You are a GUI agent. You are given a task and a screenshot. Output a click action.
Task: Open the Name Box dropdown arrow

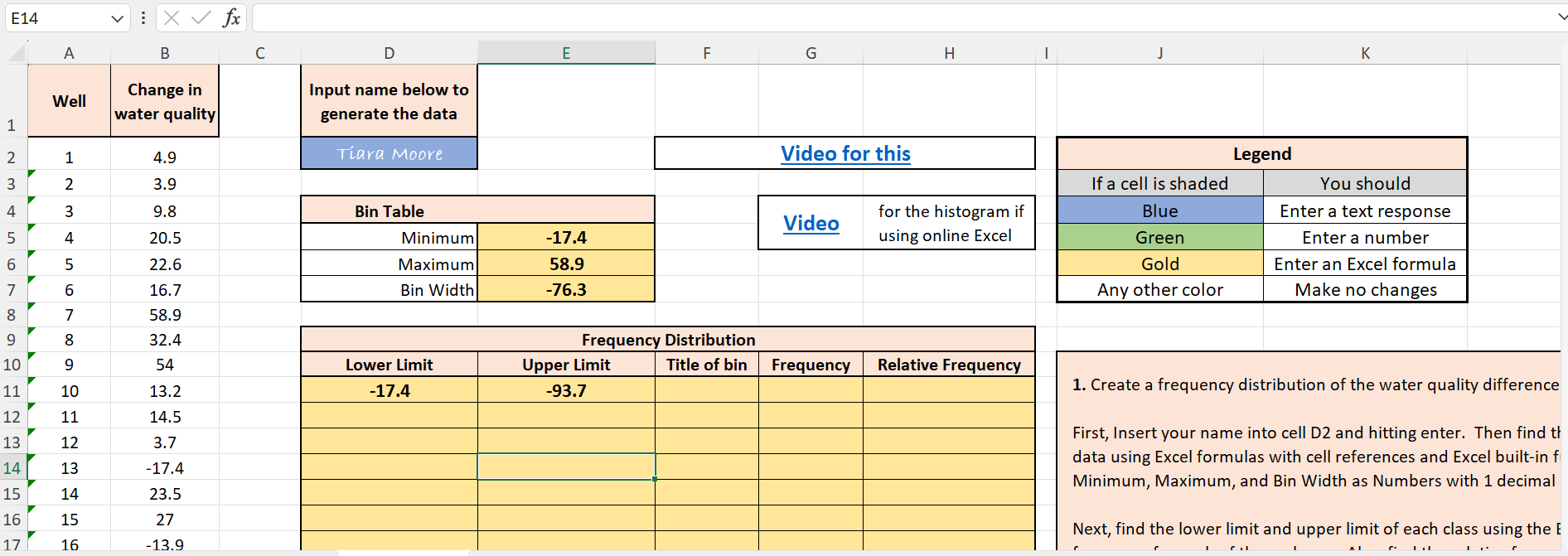tap(117, 18)
